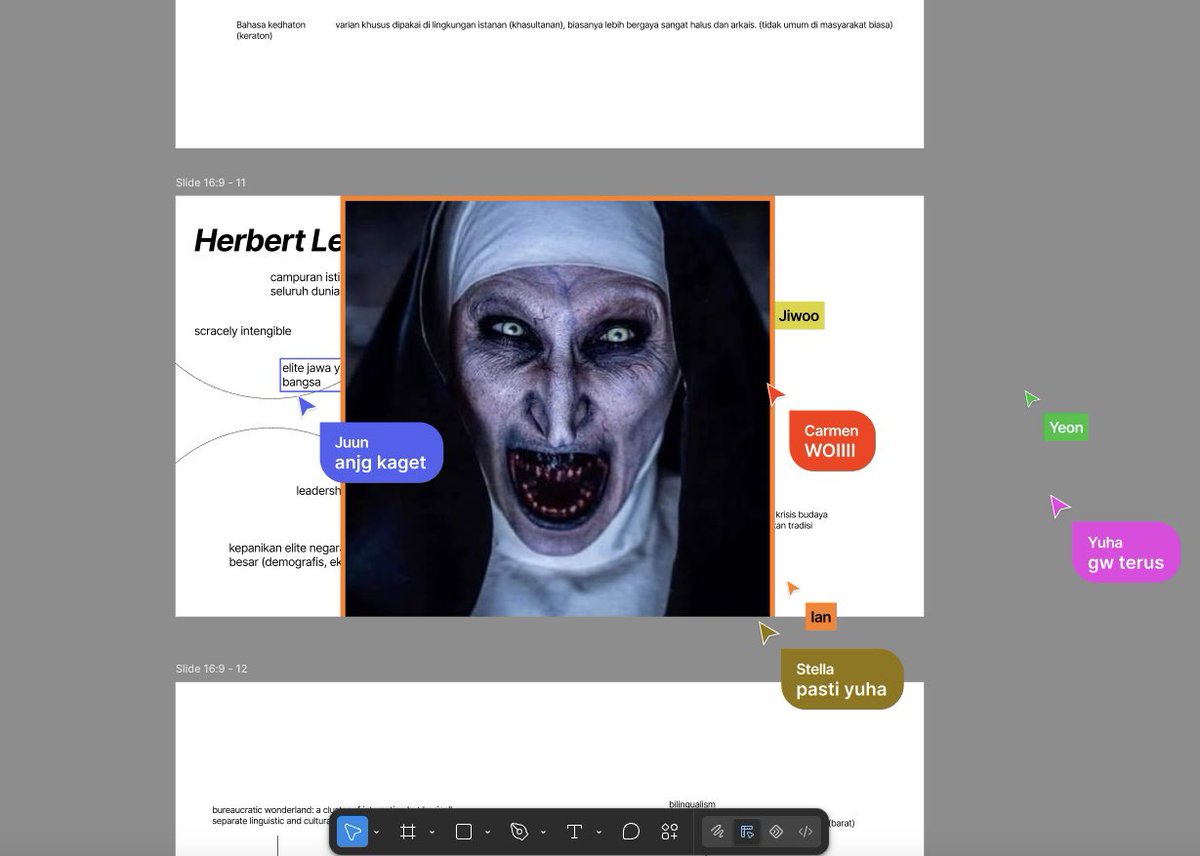Switch to Dev Mode code toggle
The image size is (1200, 856).
coord(806,832)
